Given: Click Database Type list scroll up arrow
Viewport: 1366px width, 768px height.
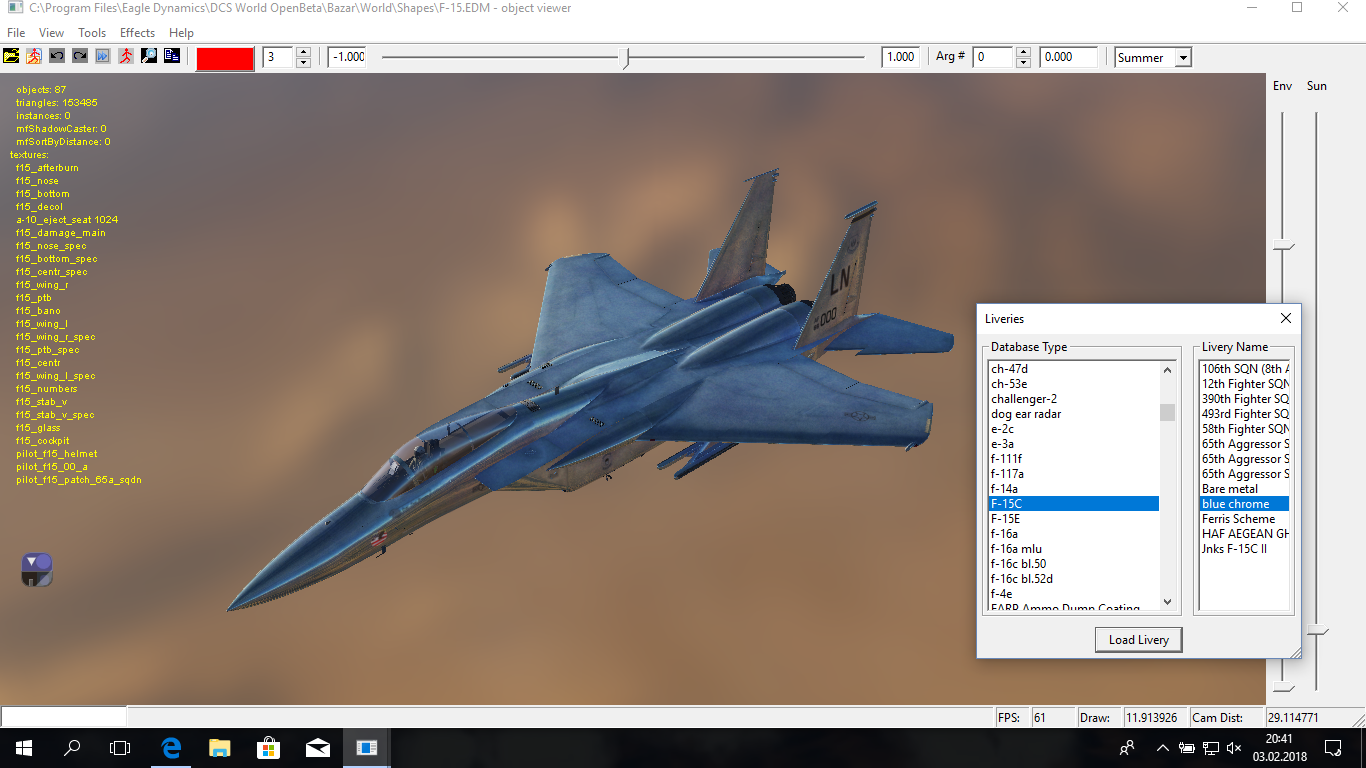Looking at the screenshot, I should coord(1167,370).
